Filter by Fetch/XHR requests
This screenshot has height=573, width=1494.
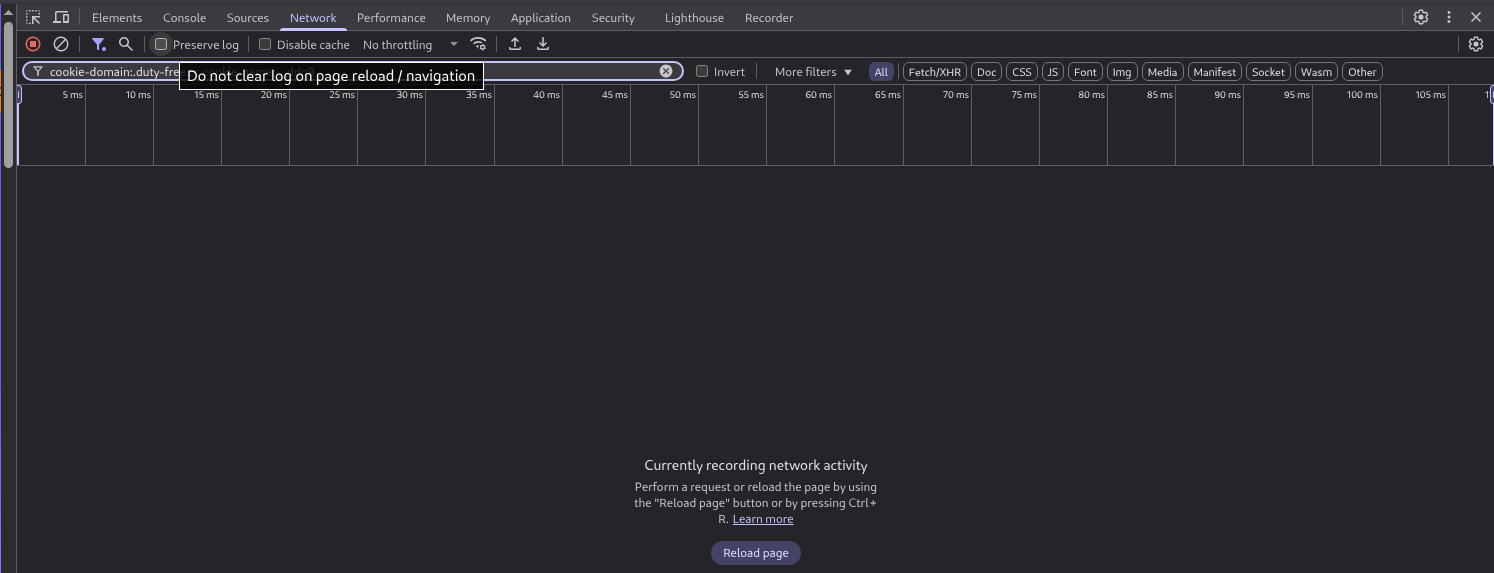pyautogui.click(x=935, y=72)
